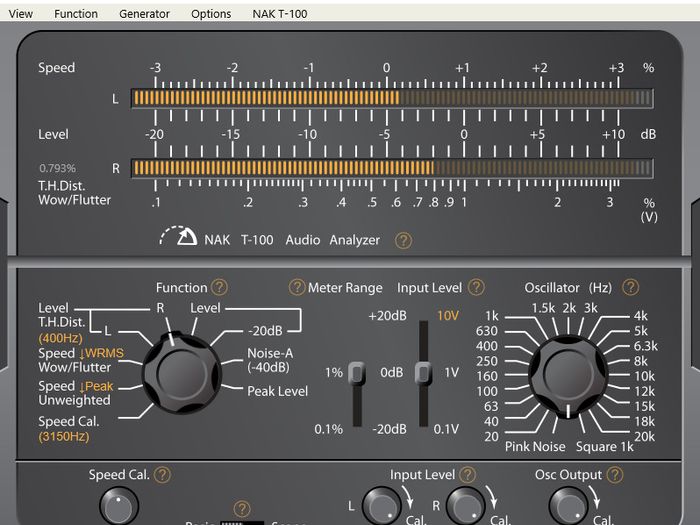Click help icon beside Osc Output
700x525 pixels.
615,475
